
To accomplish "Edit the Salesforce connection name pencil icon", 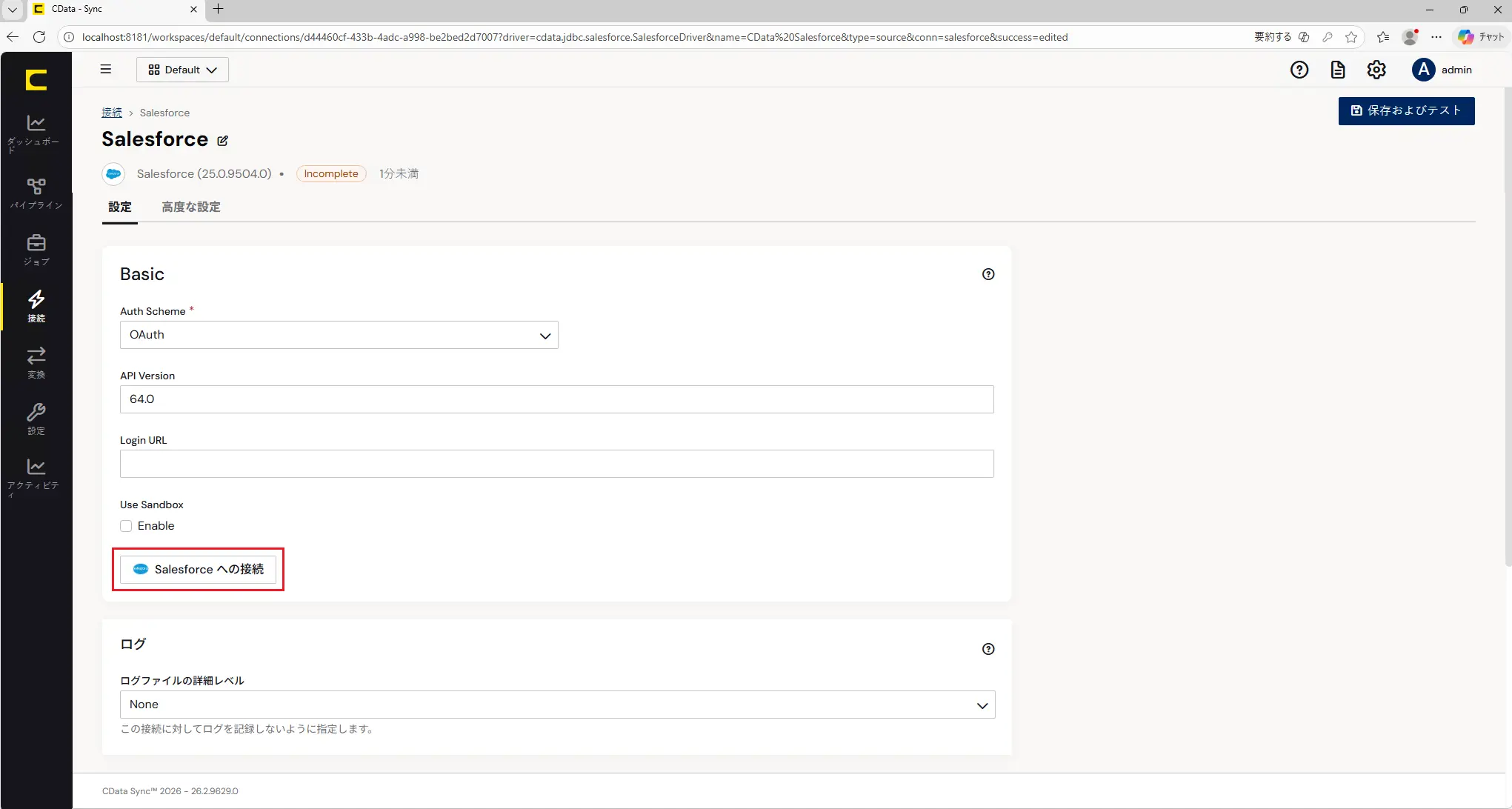I will pyautogui.click(x=222, y=140).
